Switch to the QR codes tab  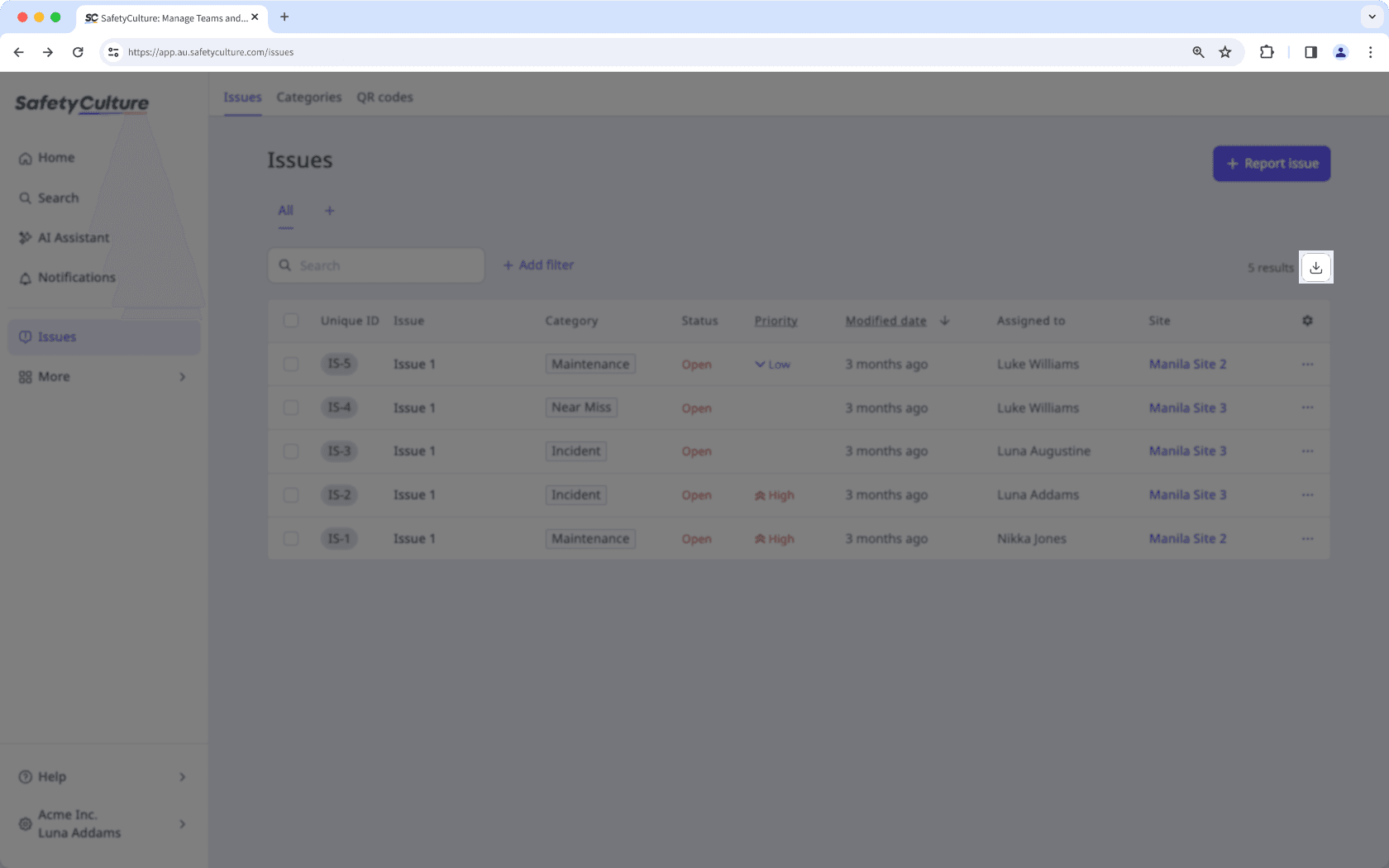coord(384,97)
